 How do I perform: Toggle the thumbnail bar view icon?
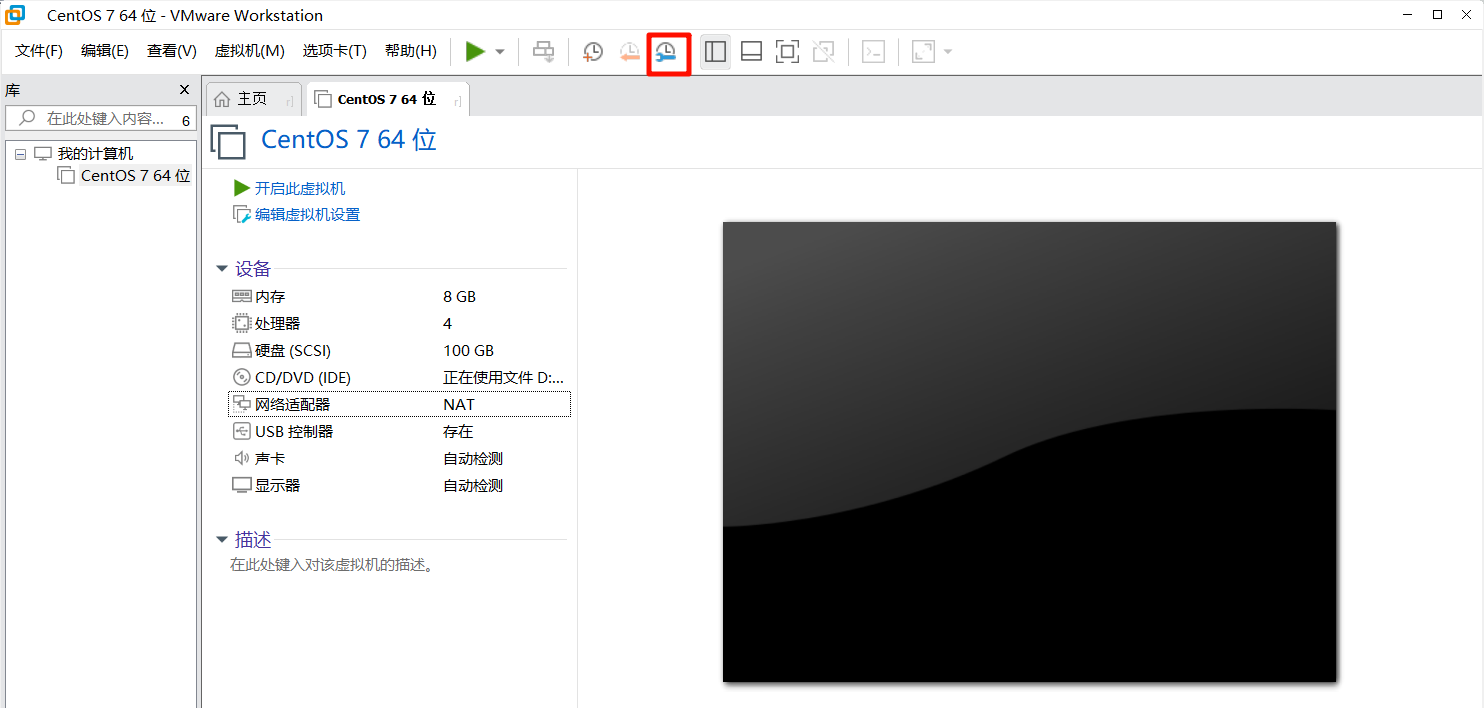point(752,52)
